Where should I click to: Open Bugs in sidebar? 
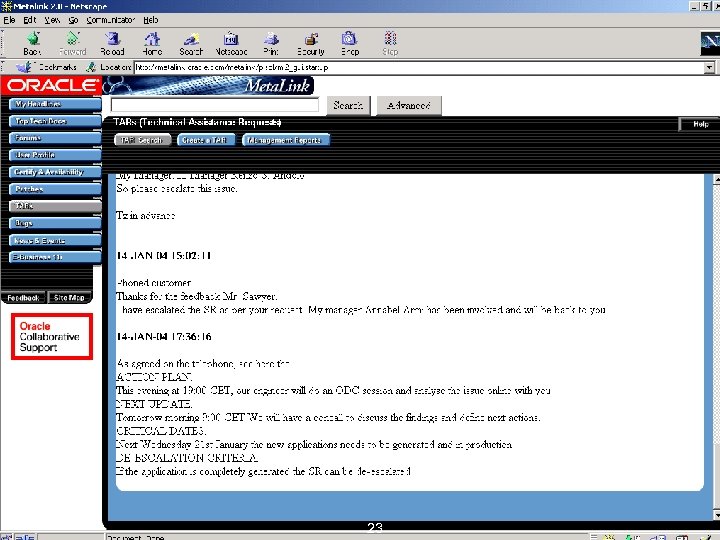pos(55,224)
